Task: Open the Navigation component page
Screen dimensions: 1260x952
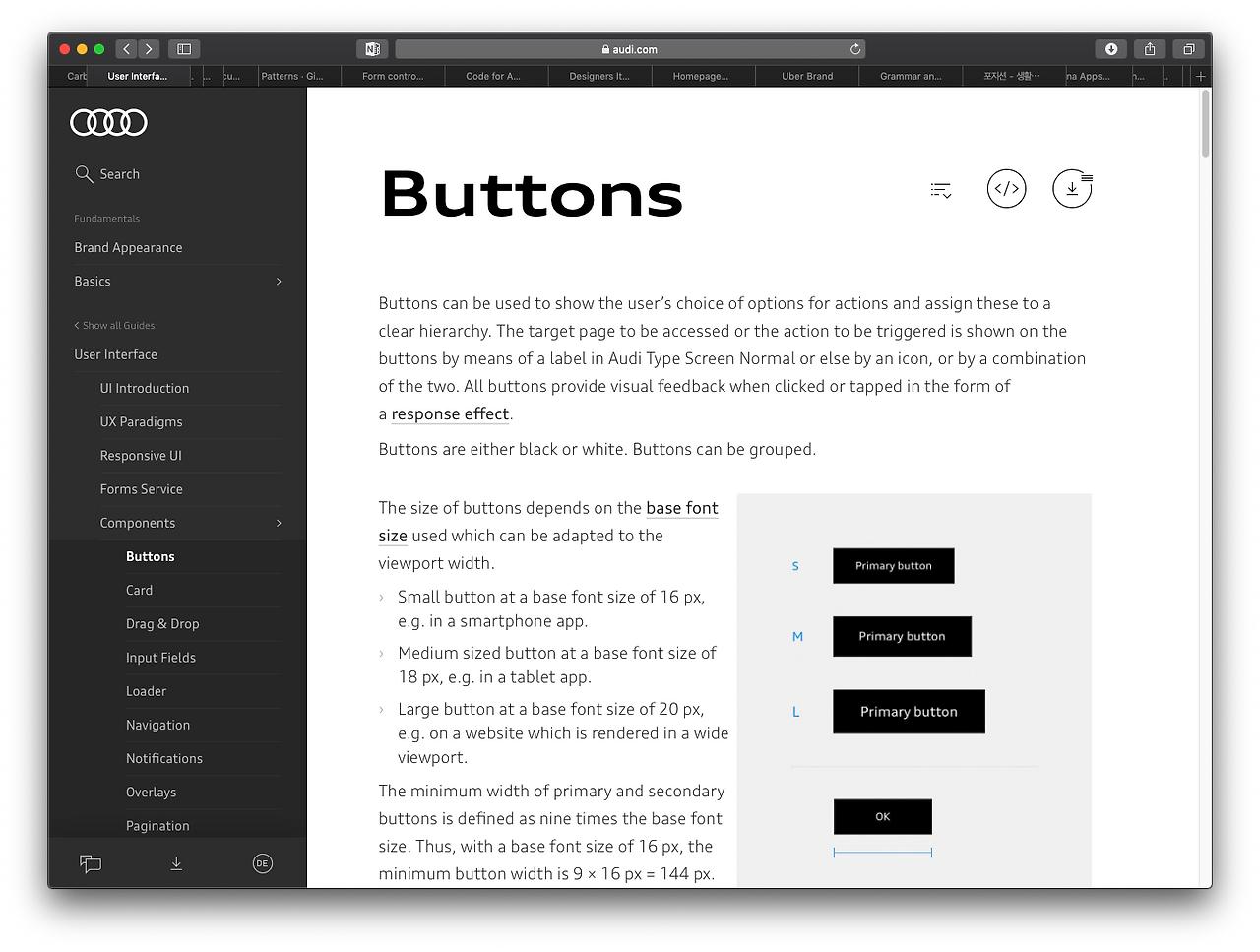Action: pos(158,726)
